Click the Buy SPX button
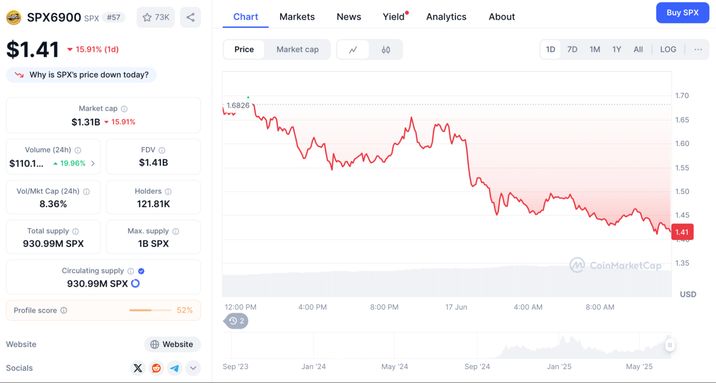This screenshot has height=383, width=716. tap(682, 13)
